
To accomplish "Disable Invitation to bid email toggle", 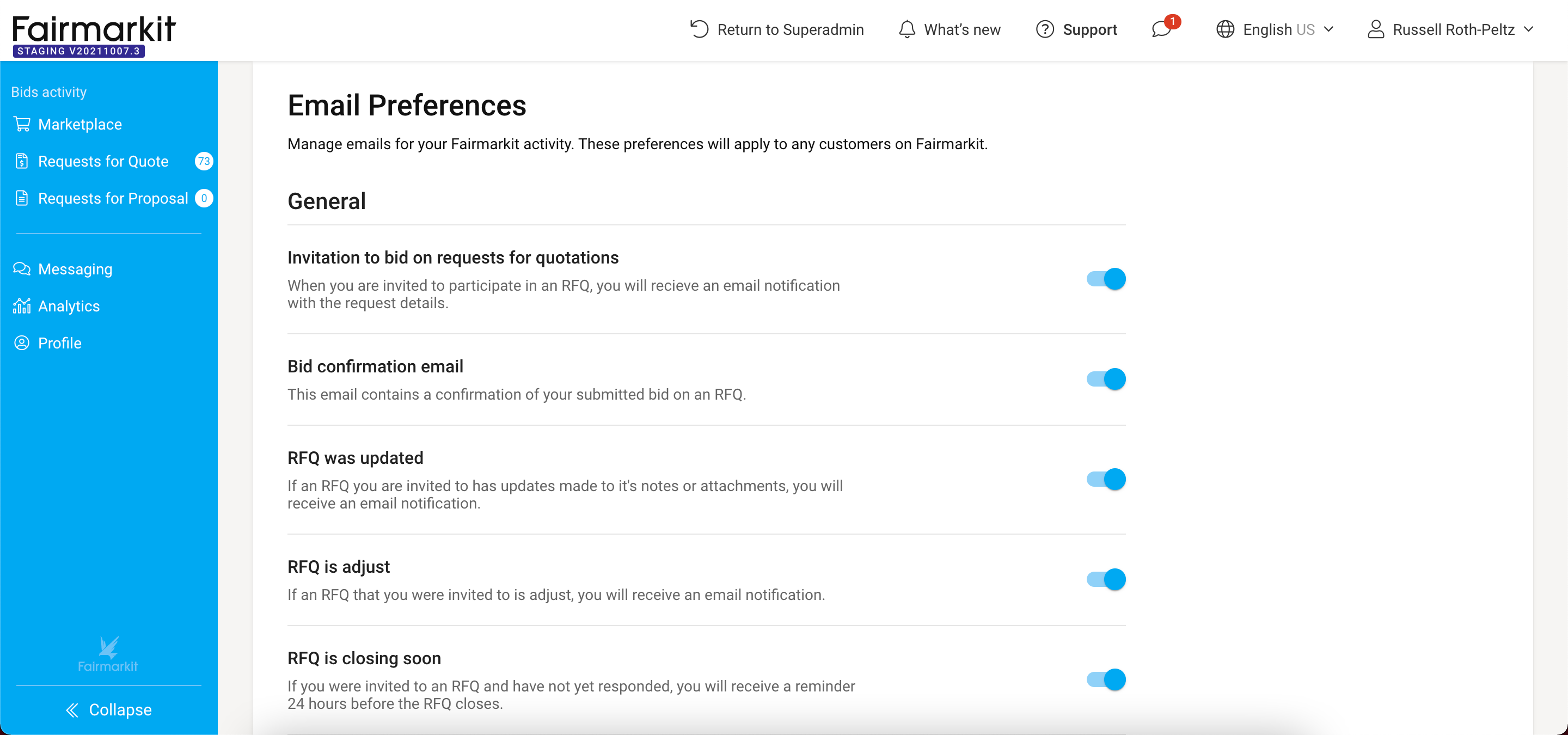I will [x=1106, y=279].
